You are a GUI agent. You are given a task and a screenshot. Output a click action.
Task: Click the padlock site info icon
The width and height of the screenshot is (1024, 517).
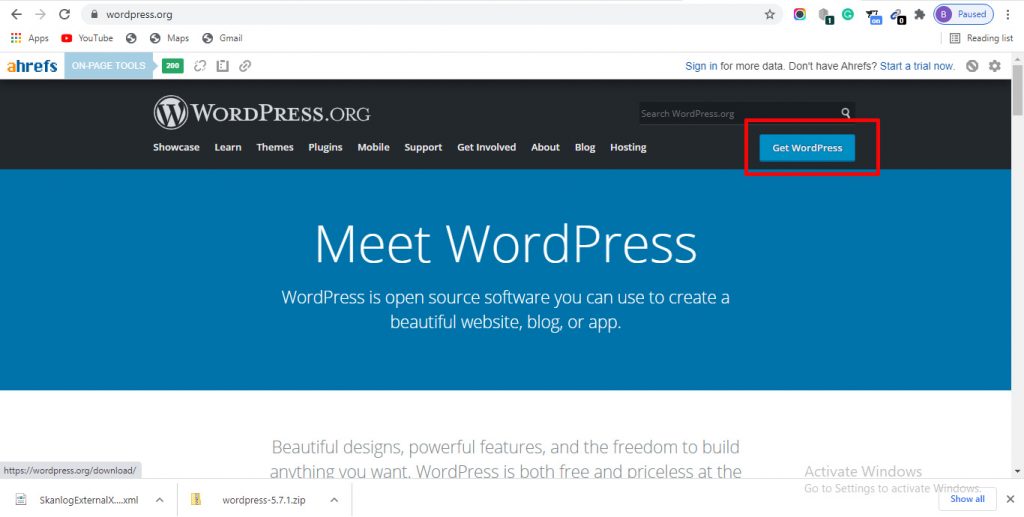[95, 14]
